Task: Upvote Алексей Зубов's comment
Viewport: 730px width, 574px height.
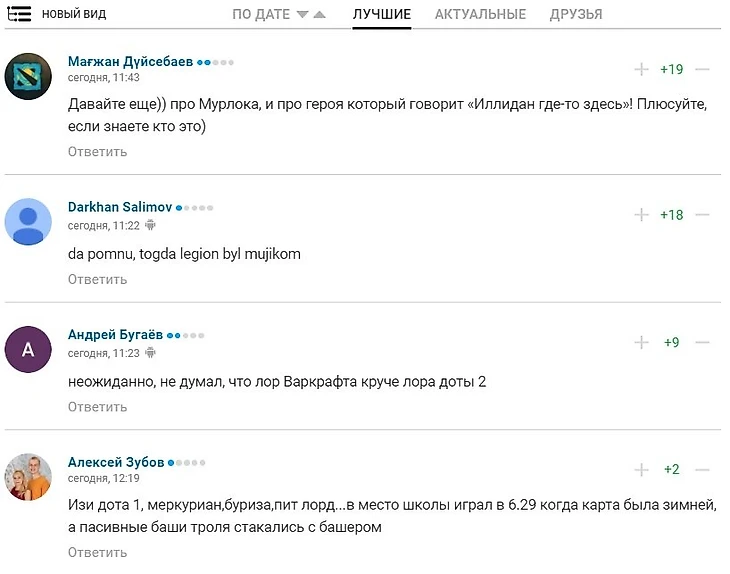Action: pos(641,469)
